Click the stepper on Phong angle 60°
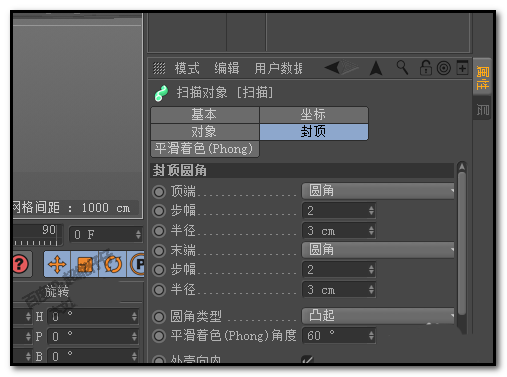 coord(371,336)
